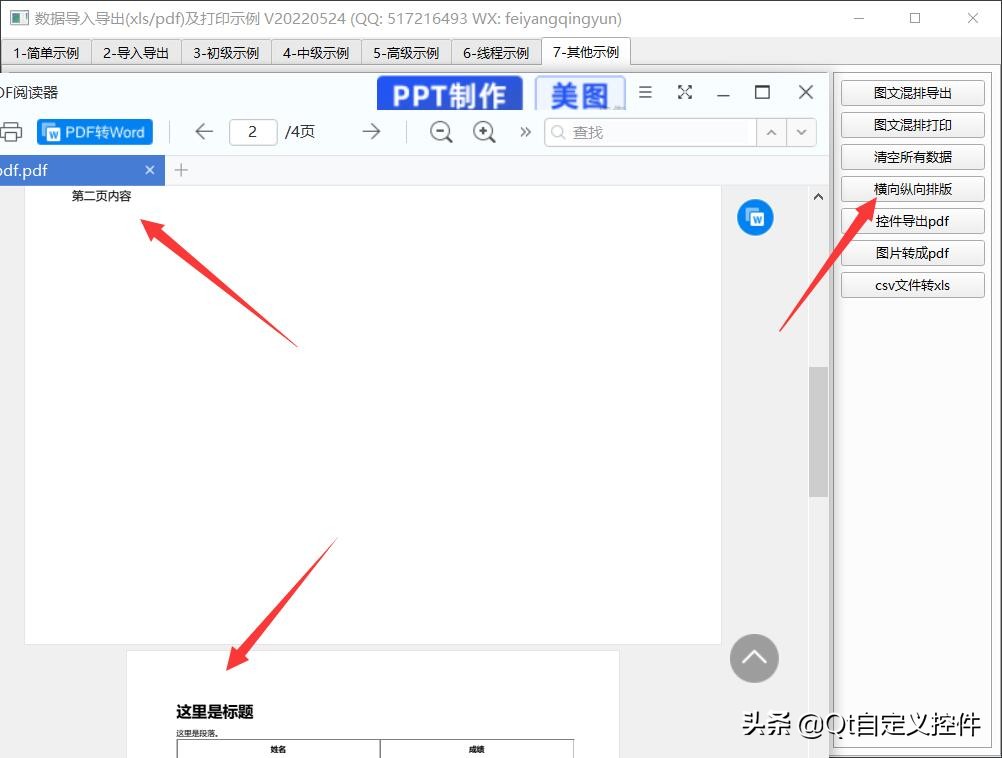This screenshot has width=1002, height=758.
Task: Go to the next page with the right arrow
Action: pos(371,131)
